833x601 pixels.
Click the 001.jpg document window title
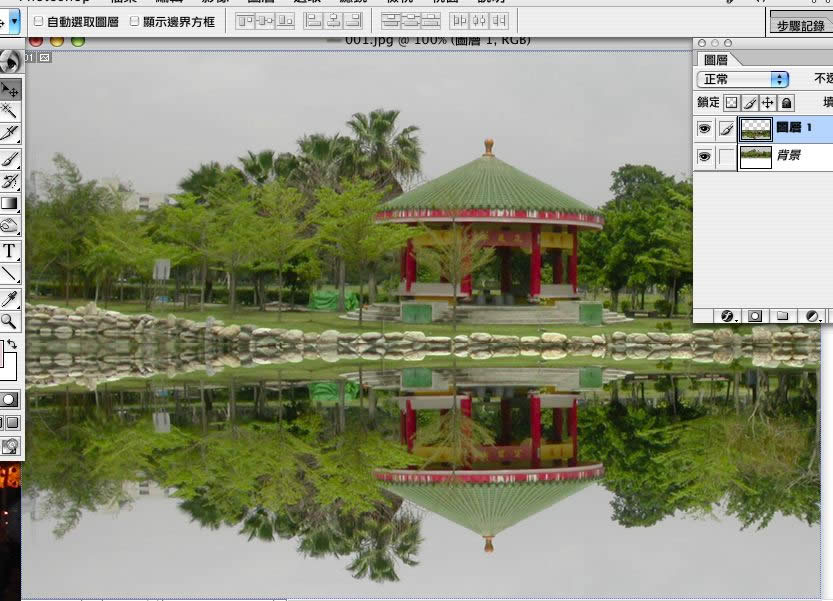click(437, 40)
